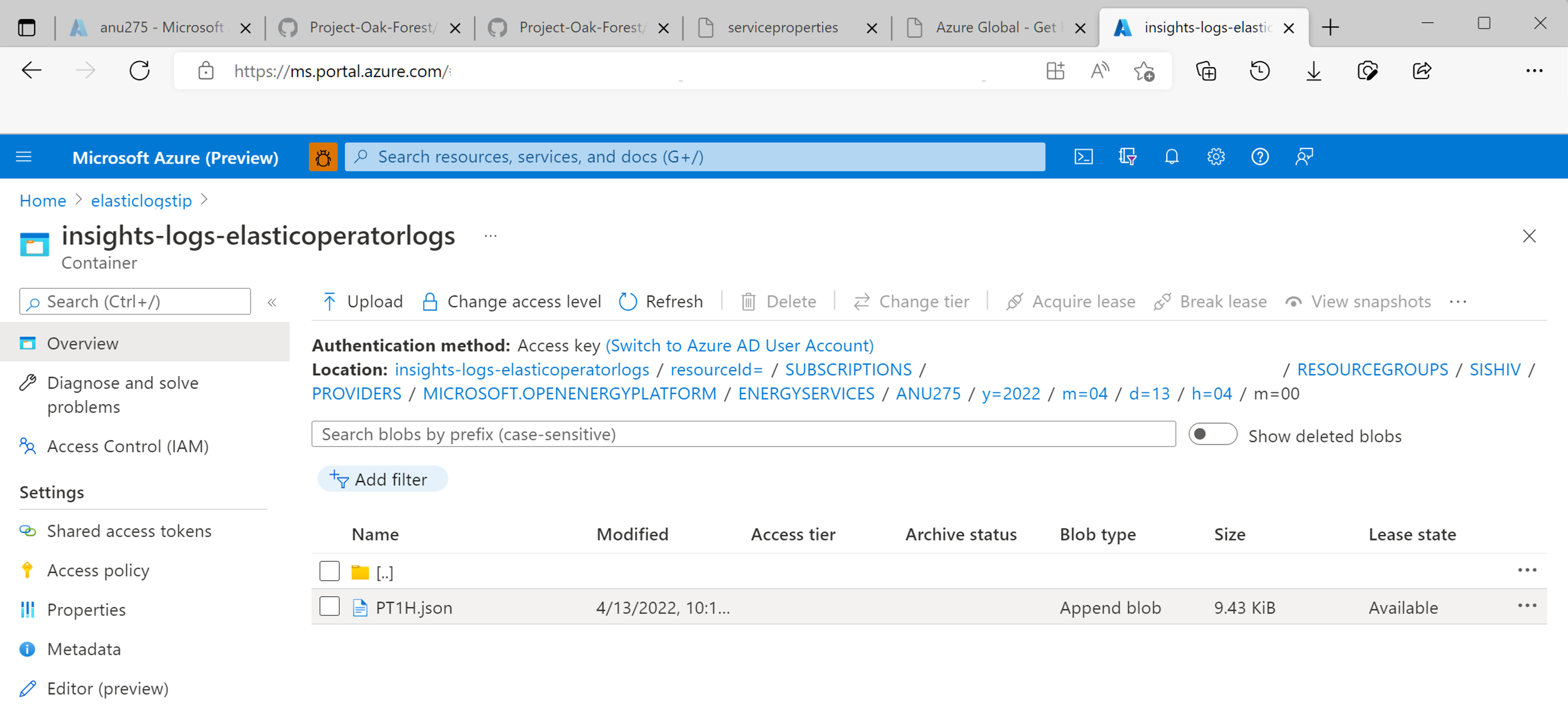Check the PT1H.json row checkbox
The width and height of the screenshot is (1568, 728).
(x=329, y=606)
